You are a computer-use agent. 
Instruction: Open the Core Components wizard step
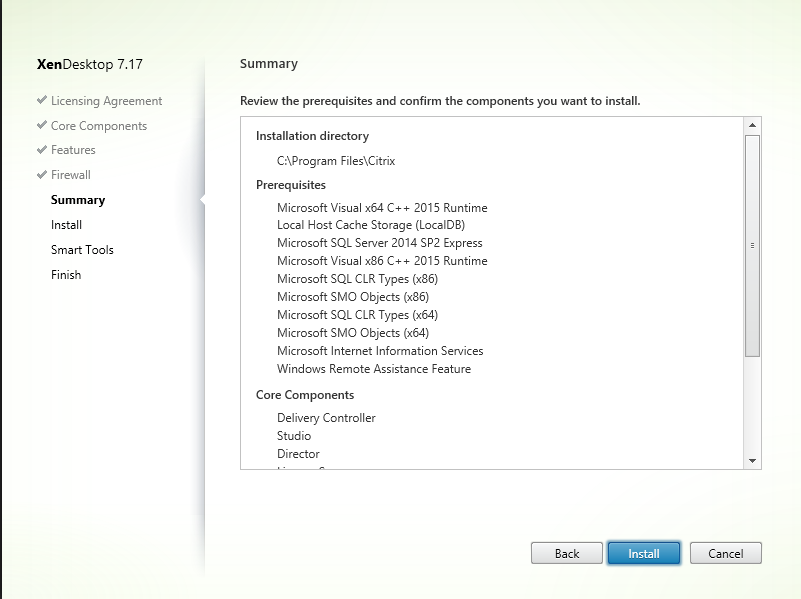[x=99, y=126]
